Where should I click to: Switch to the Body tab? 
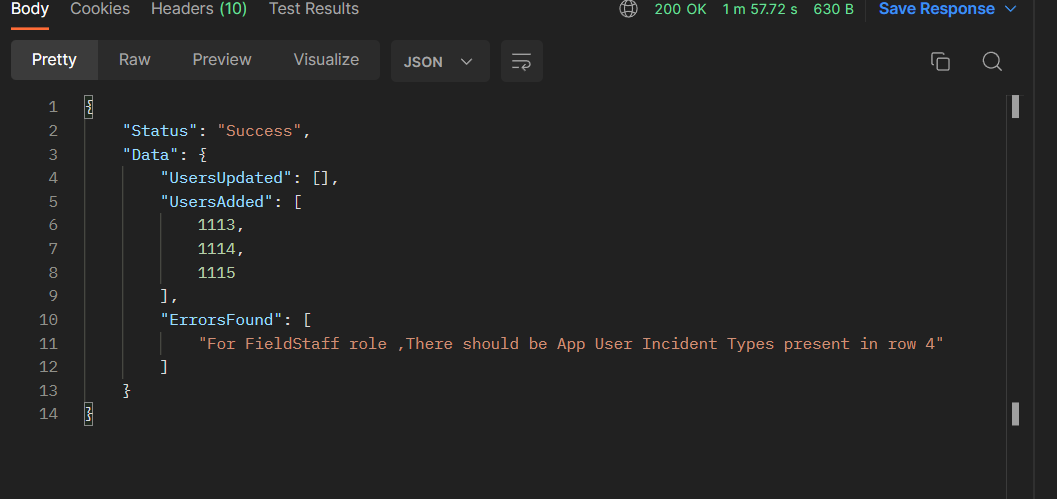click(30, 9)
